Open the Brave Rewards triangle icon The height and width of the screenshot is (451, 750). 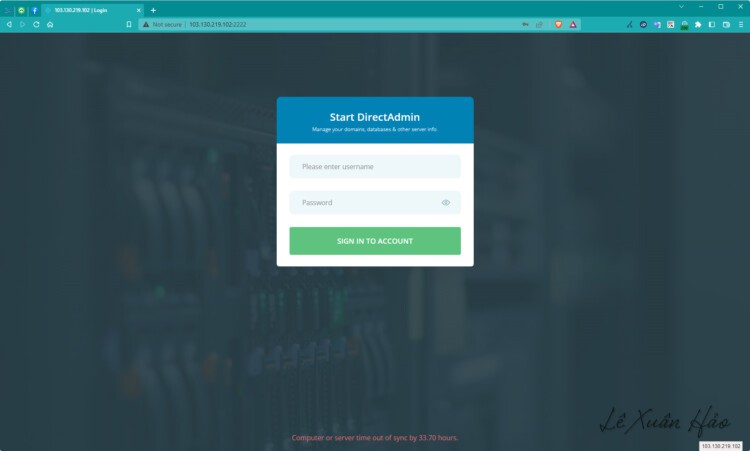573,24
